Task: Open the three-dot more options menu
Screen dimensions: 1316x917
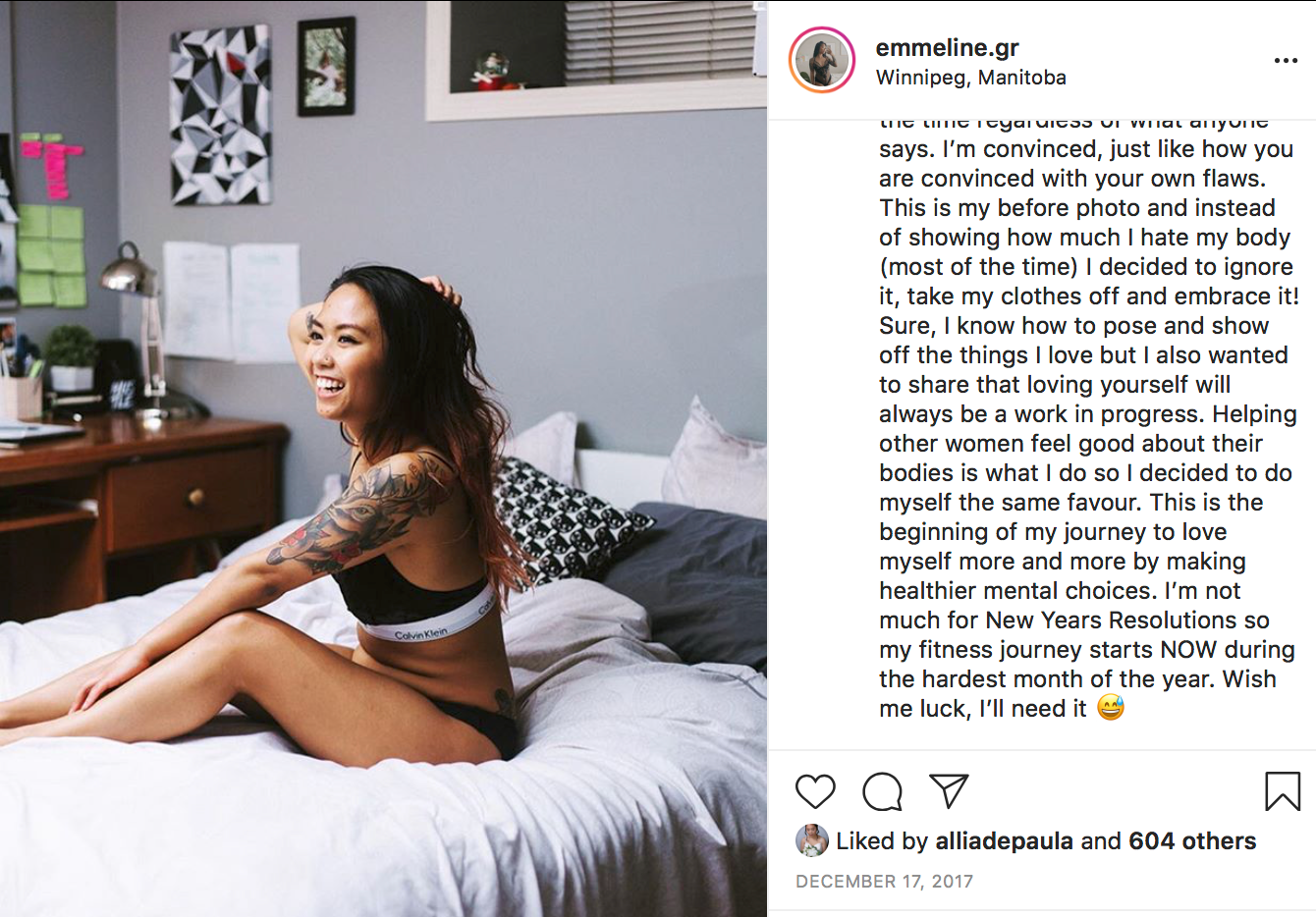Action: point(1286,61)
